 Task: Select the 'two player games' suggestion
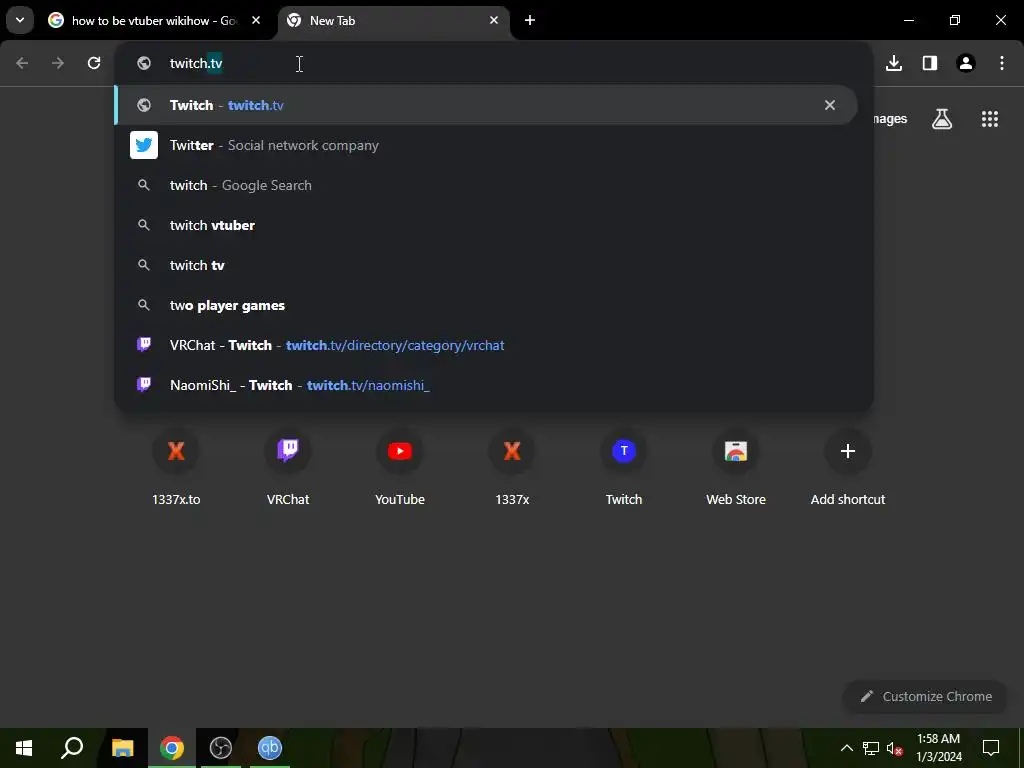[486, 305]
